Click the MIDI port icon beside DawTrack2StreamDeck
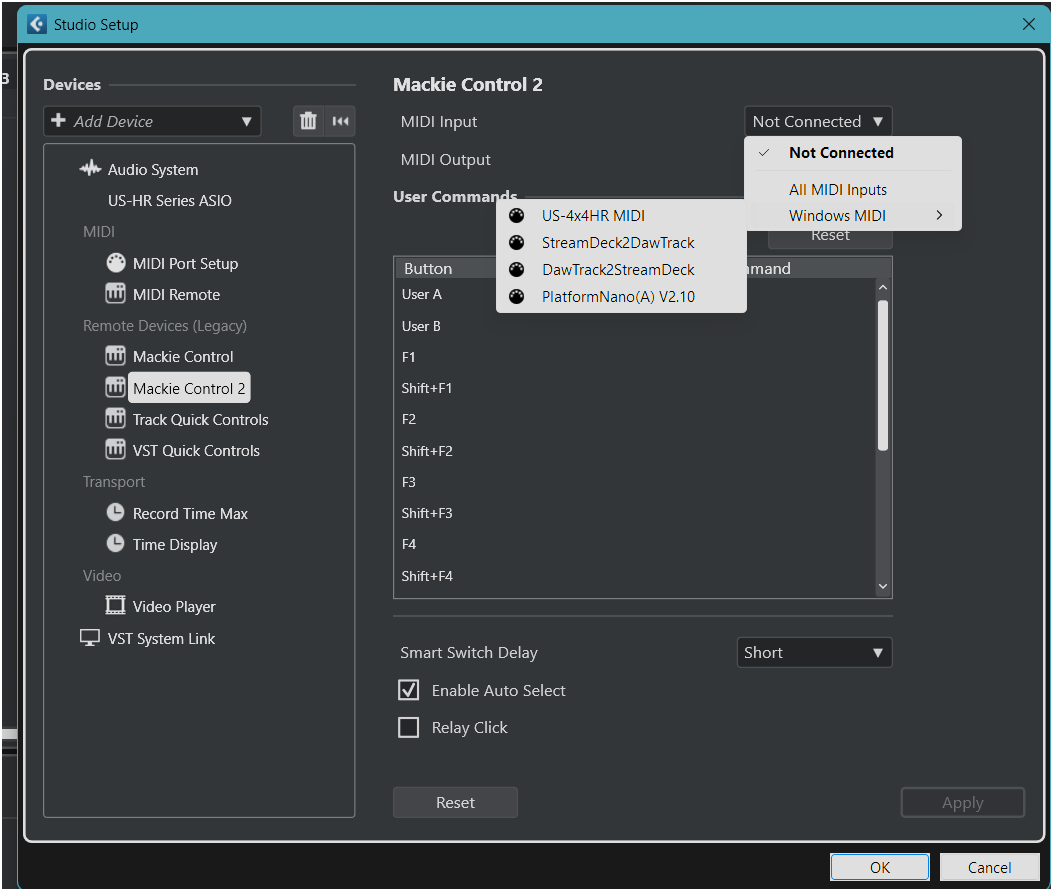The image size is (1053, 891). (x=516, y=269)
